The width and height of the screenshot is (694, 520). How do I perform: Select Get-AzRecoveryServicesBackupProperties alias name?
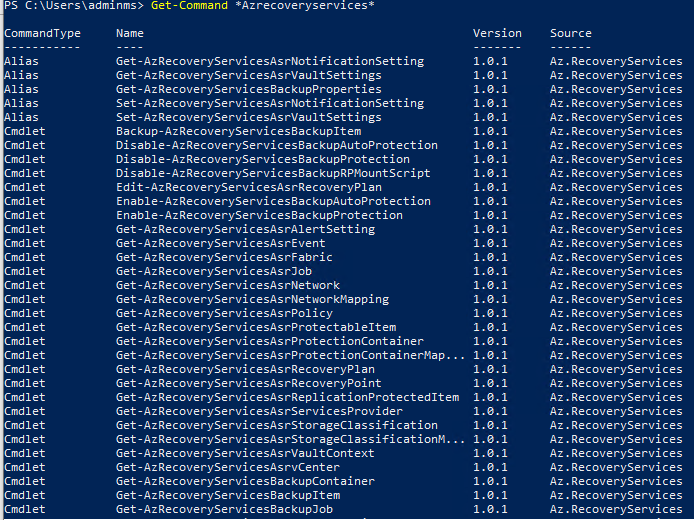point(249,90)
